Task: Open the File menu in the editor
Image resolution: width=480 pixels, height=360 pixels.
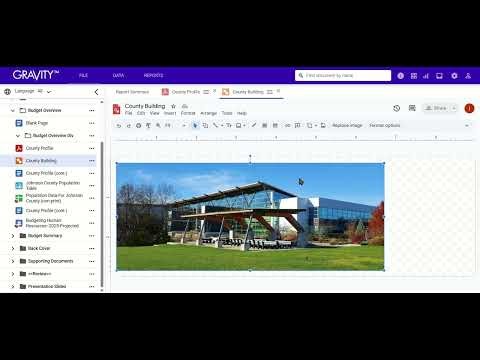Action: click(x=129, y=113)
